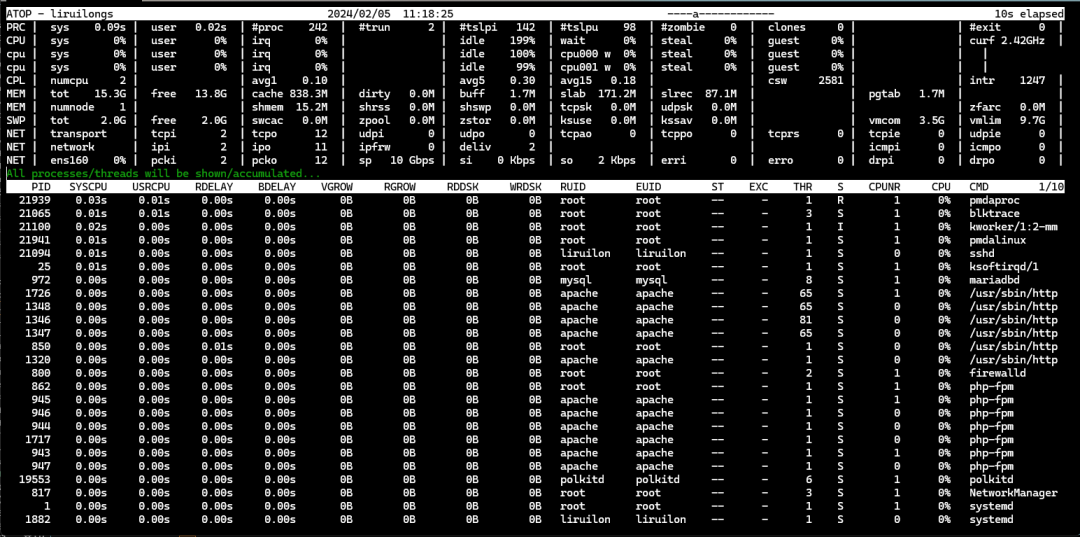
Task: Click the #zombie 0 counter
Action: pyautogui.click(x=698, y=28)
